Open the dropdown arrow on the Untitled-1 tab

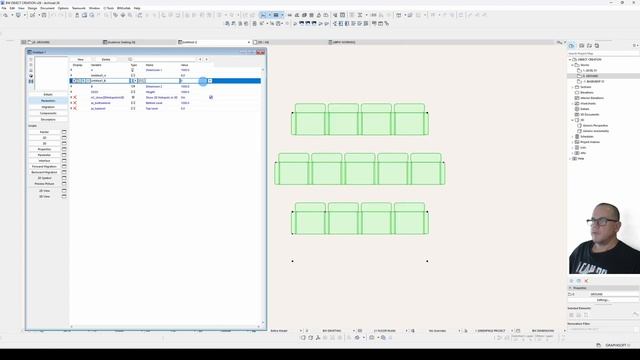pos(249,42)
